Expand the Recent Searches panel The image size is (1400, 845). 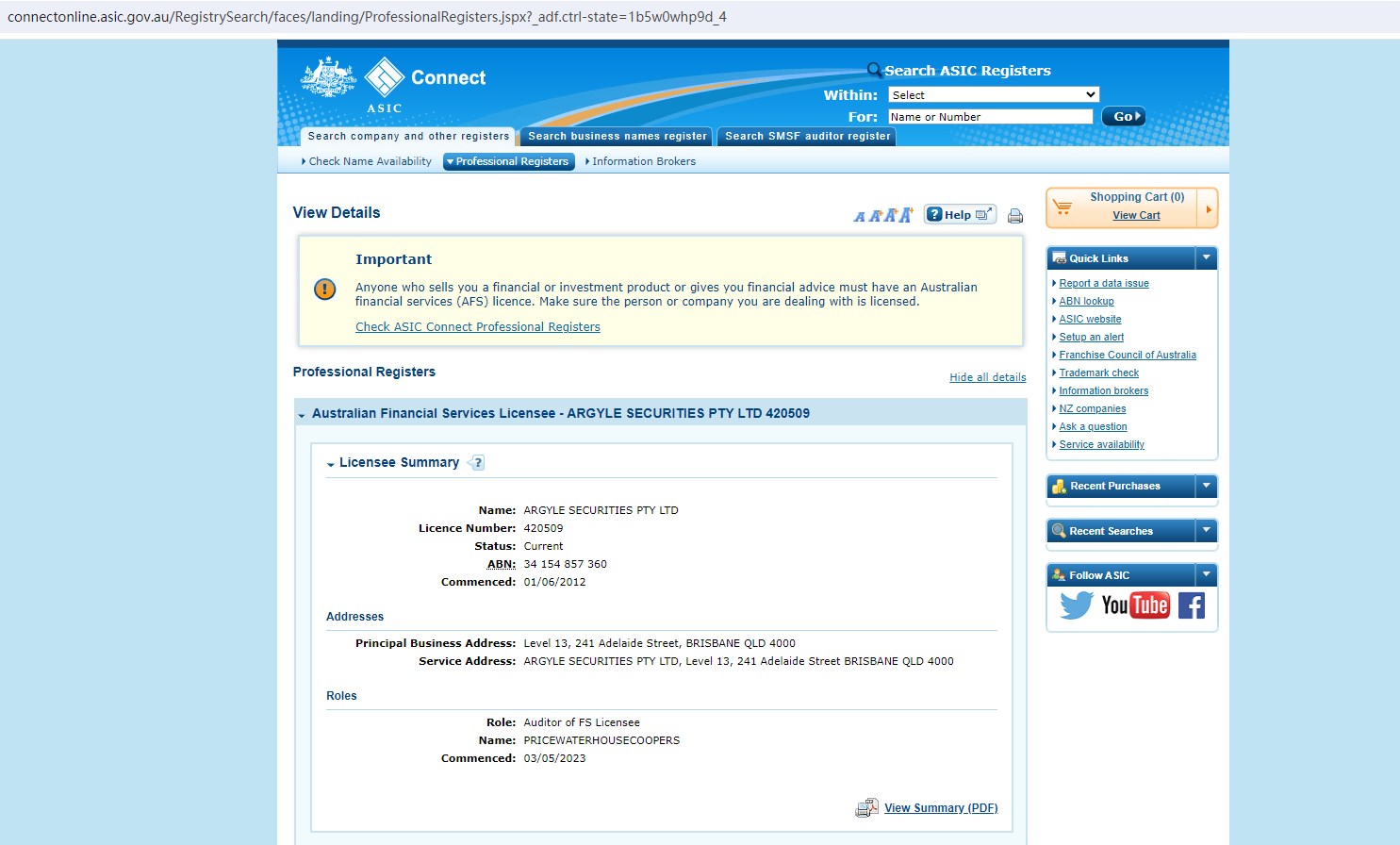[1206, 530]
